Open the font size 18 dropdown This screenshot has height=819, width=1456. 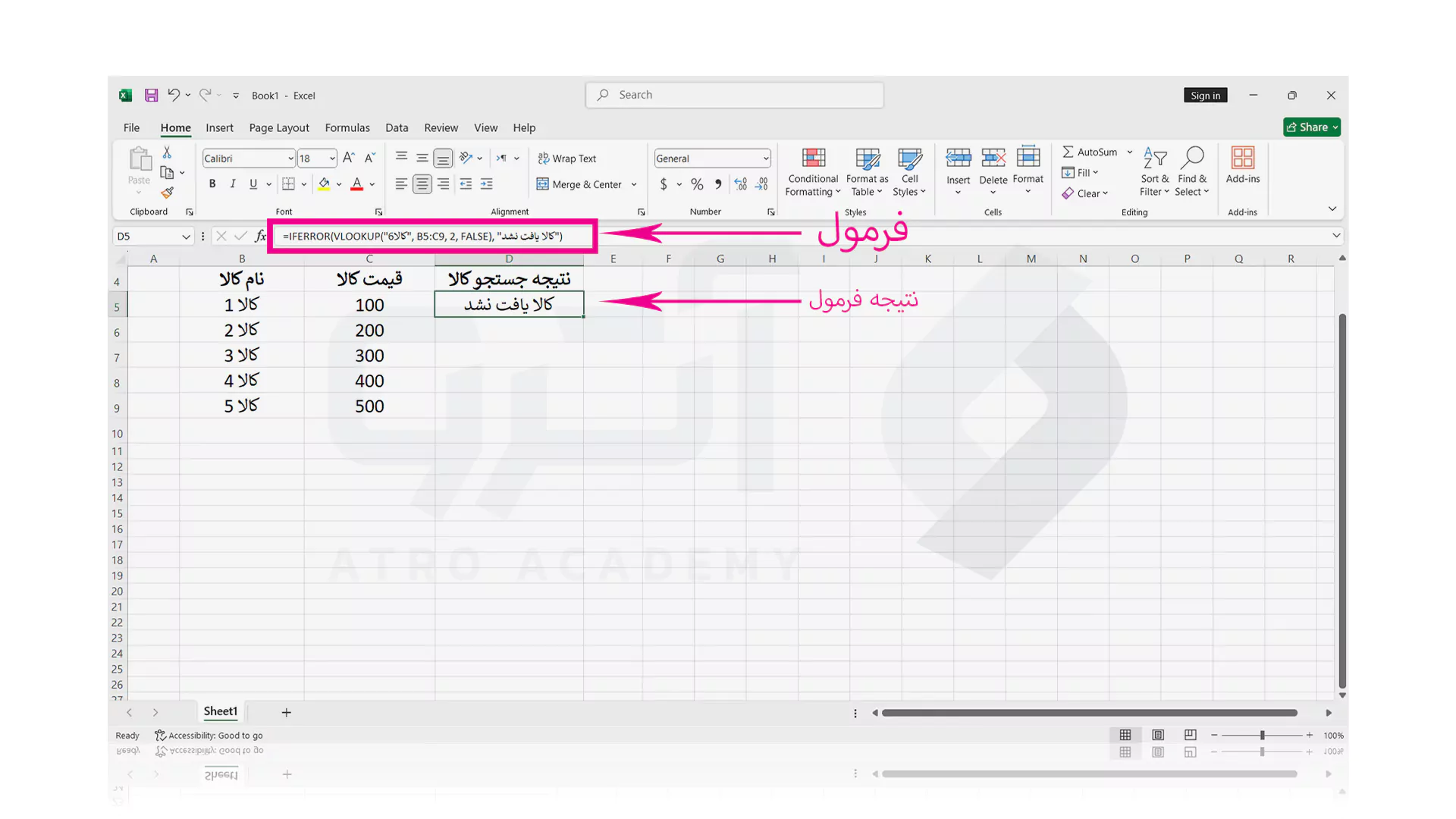332,158
